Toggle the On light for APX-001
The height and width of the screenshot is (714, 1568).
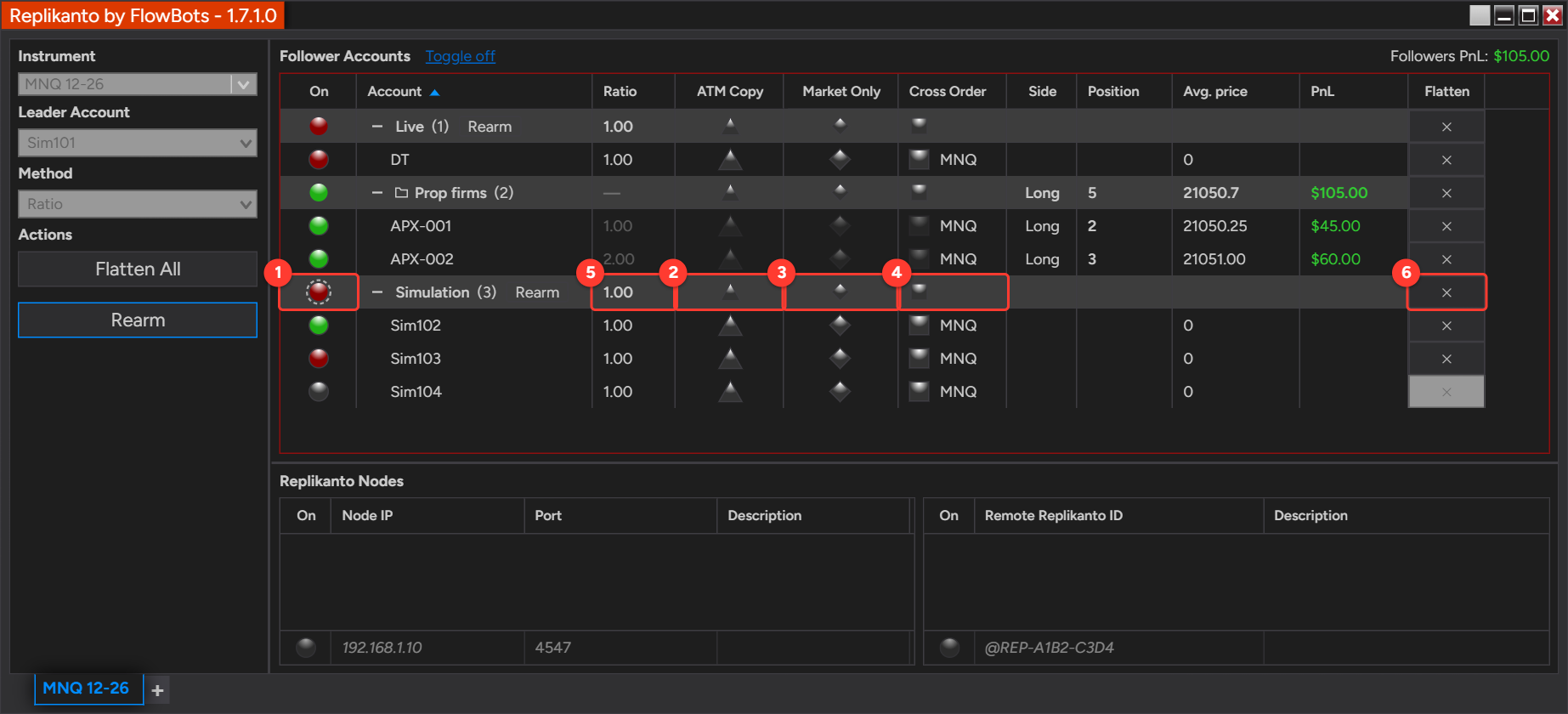click(x=319, y=225)
